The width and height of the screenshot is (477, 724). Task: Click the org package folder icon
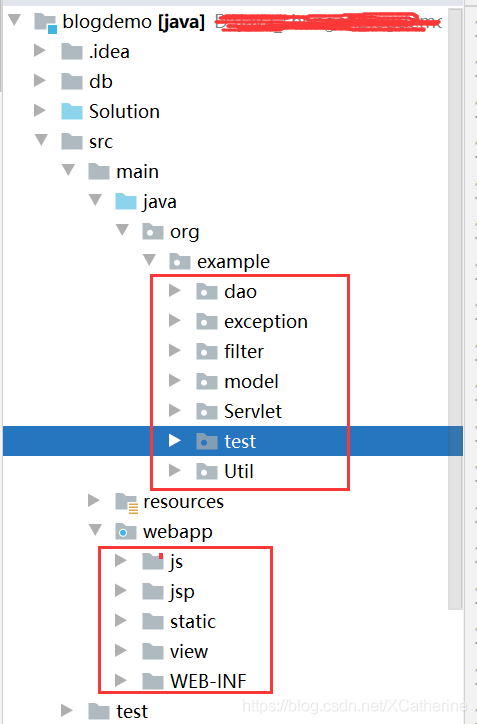point(153,231)
